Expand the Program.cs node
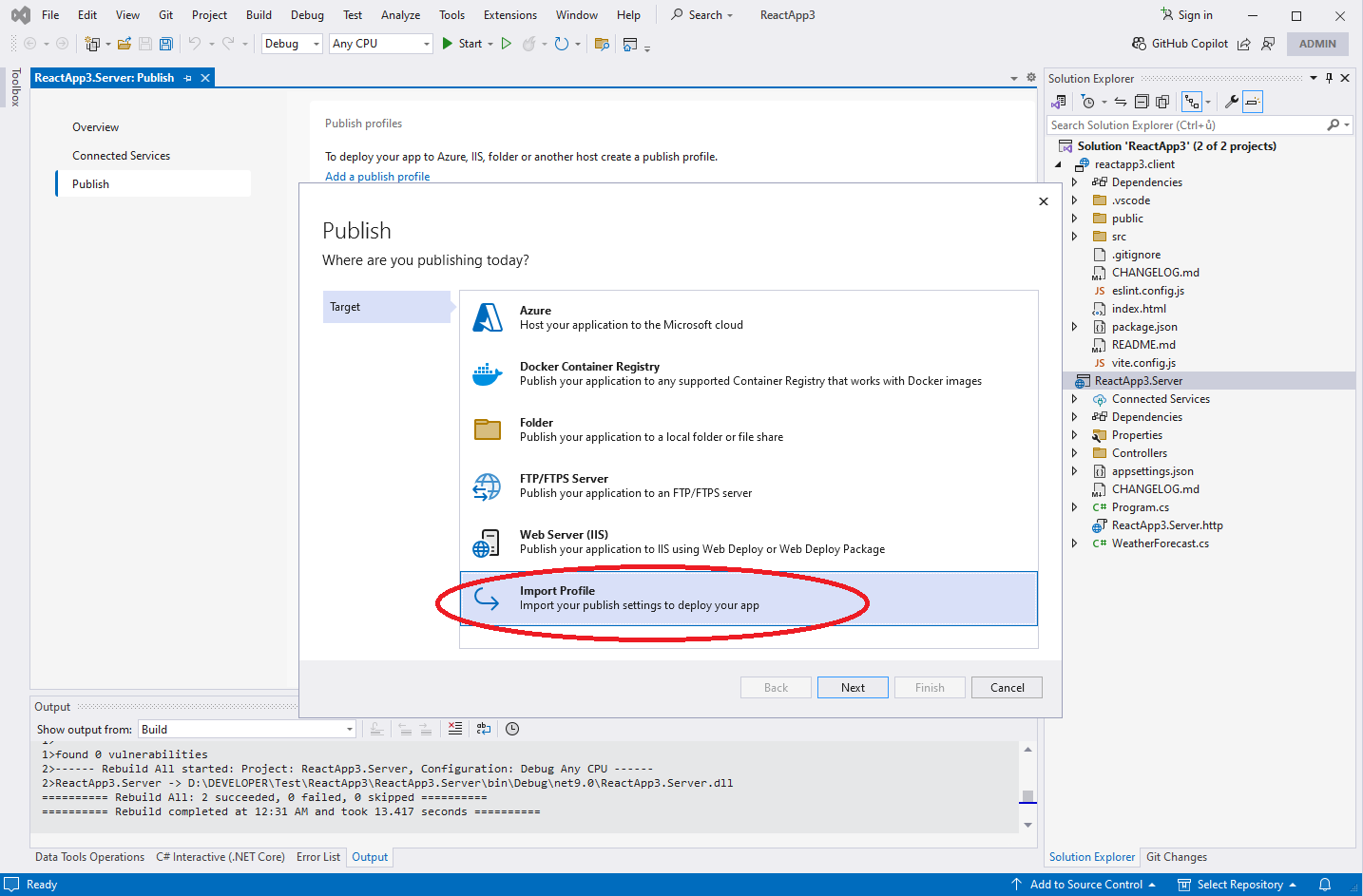Image resolution: width=1363 pixels, height=896 pixels. coord(1075,507)
